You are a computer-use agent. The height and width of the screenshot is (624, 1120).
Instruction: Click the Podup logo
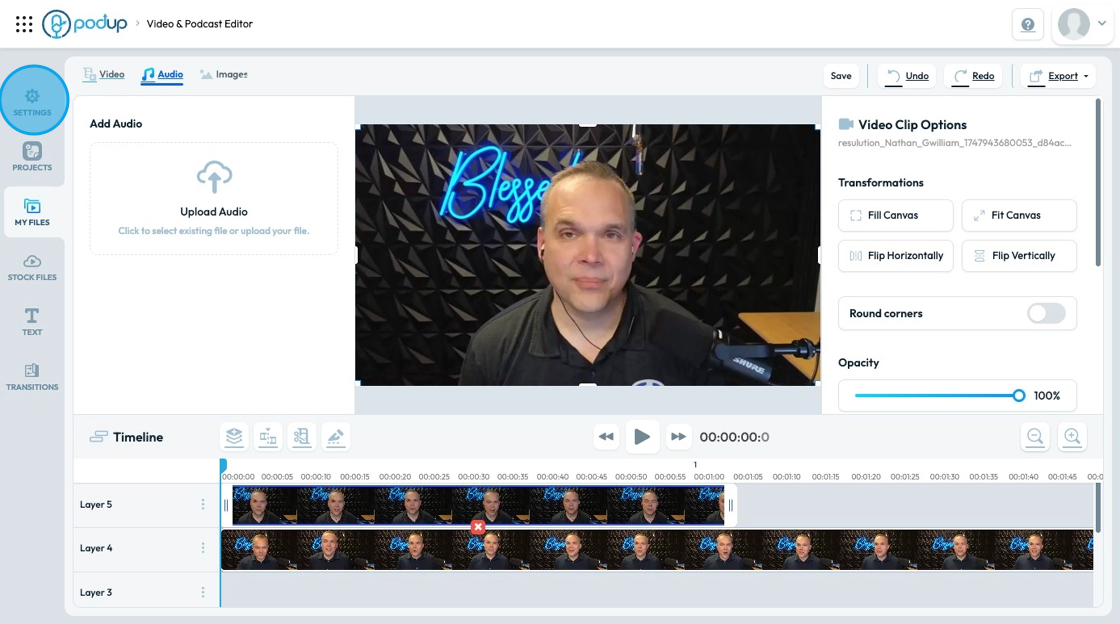tap(84, 24)
